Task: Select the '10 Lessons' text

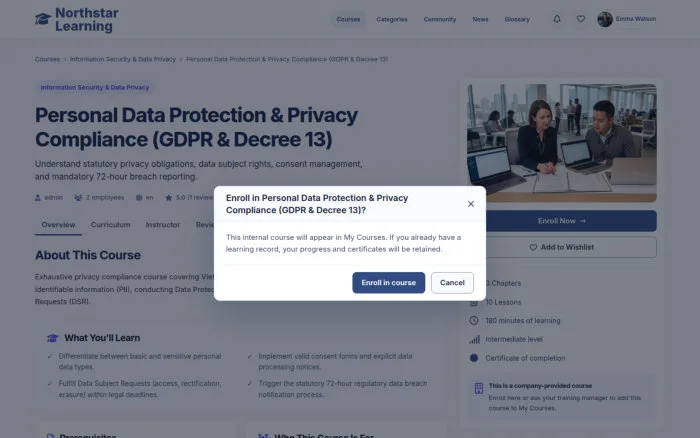Action: (x=503, y=302)
